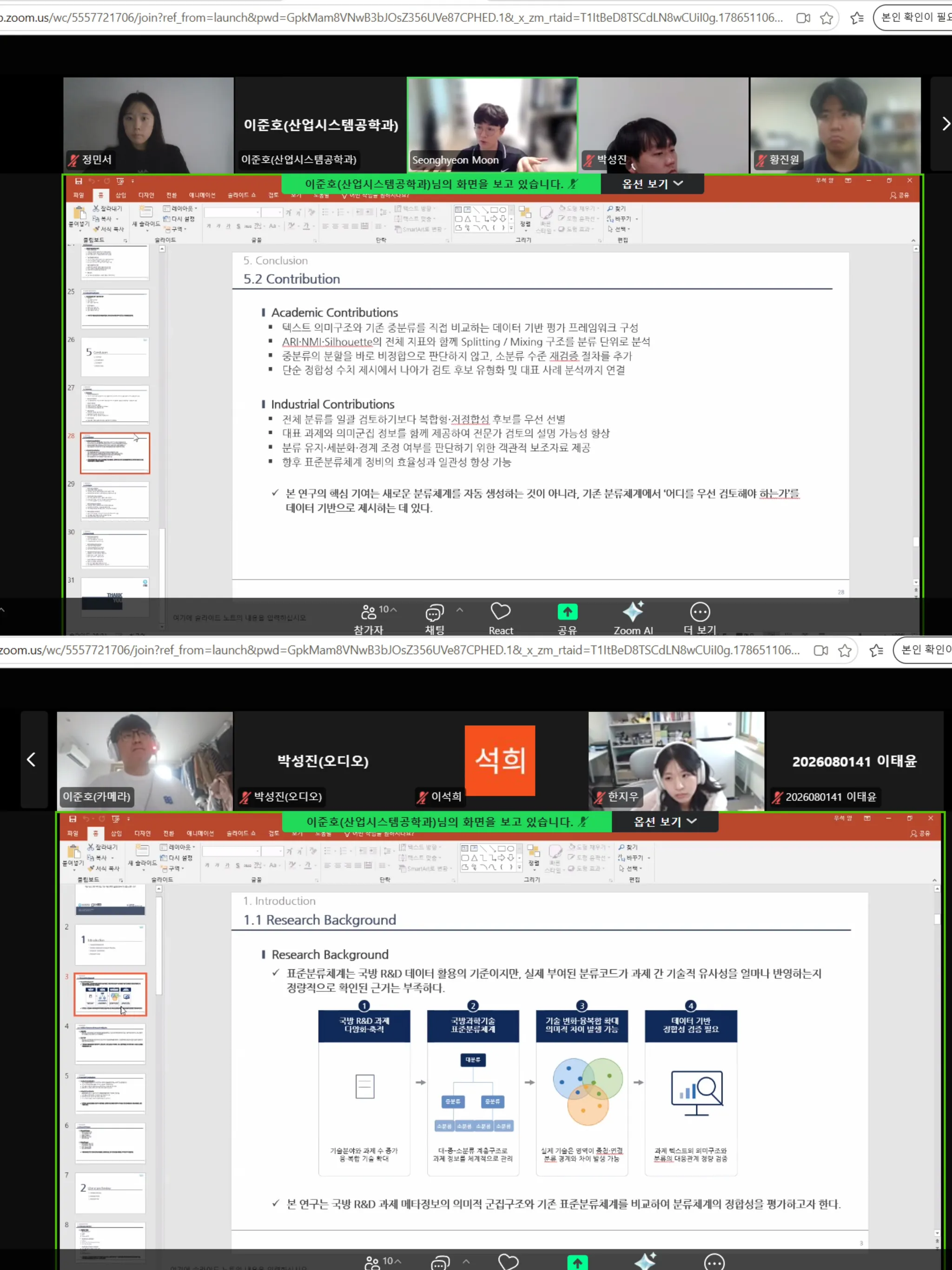Toggle left alignment in the upper PowerPoint ribbon
Image resolution: width=952 pixels, height=1270 pixels.
pyautogui.click(x=325, y=226)
